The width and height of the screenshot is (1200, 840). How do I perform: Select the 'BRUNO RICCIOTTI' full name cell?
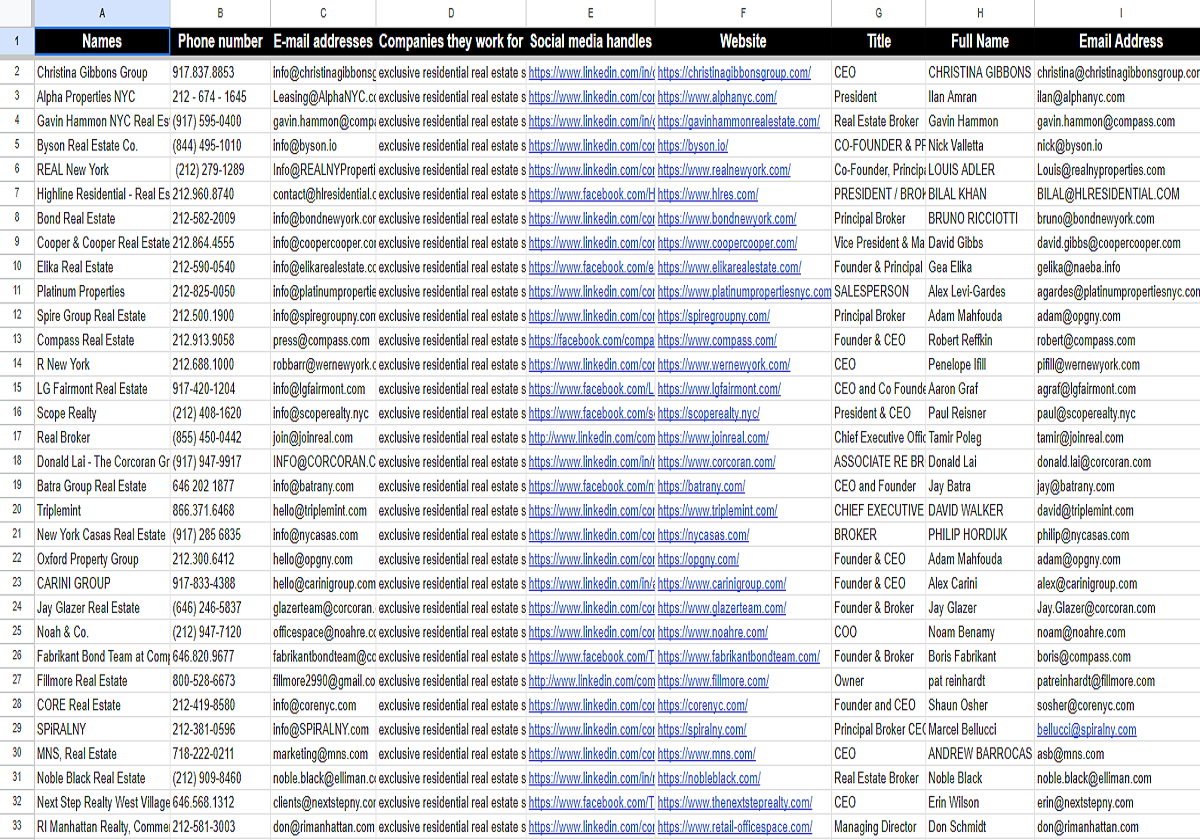point(980,219)
